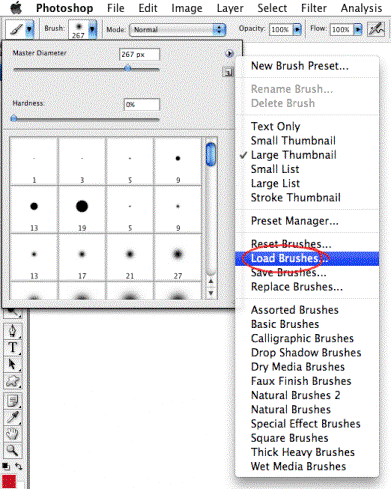Open the Analysis menu
Image resolution: width=392 pixels, height=490 pixels.
coord(361,8)
